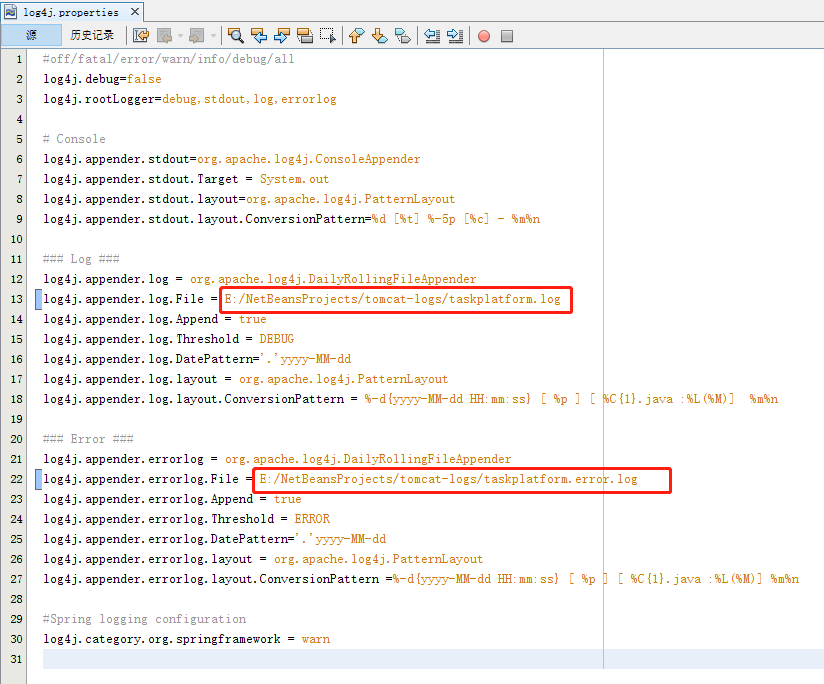Viewport: 824px width, 684px height.
Task: Click the 'warn' value on line 30
Action: point(316,639)
